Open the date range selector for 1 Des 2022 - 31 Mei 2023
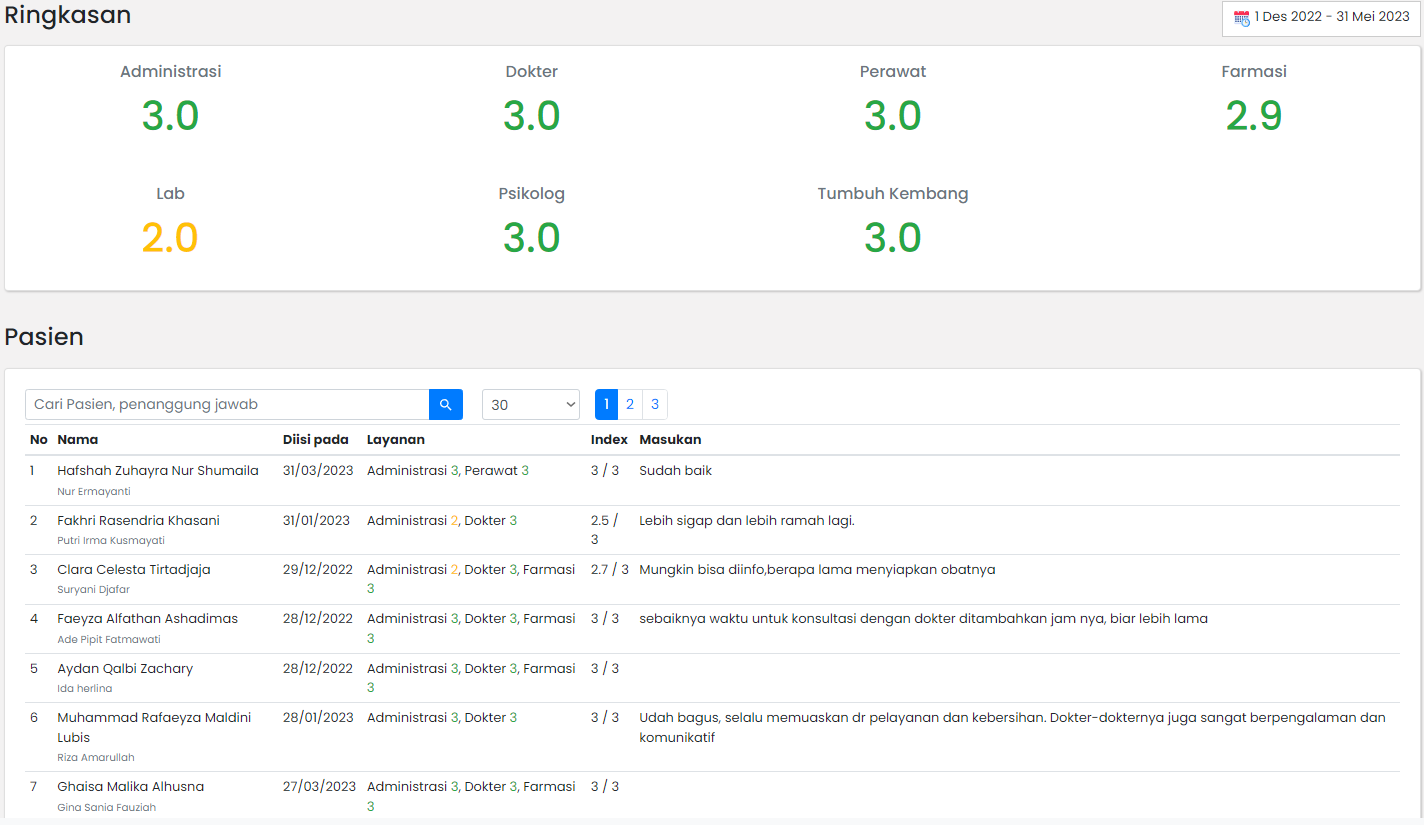The height and width of the screenshot is (825, 1424). pyautogui.click(x=1320, y=17)
